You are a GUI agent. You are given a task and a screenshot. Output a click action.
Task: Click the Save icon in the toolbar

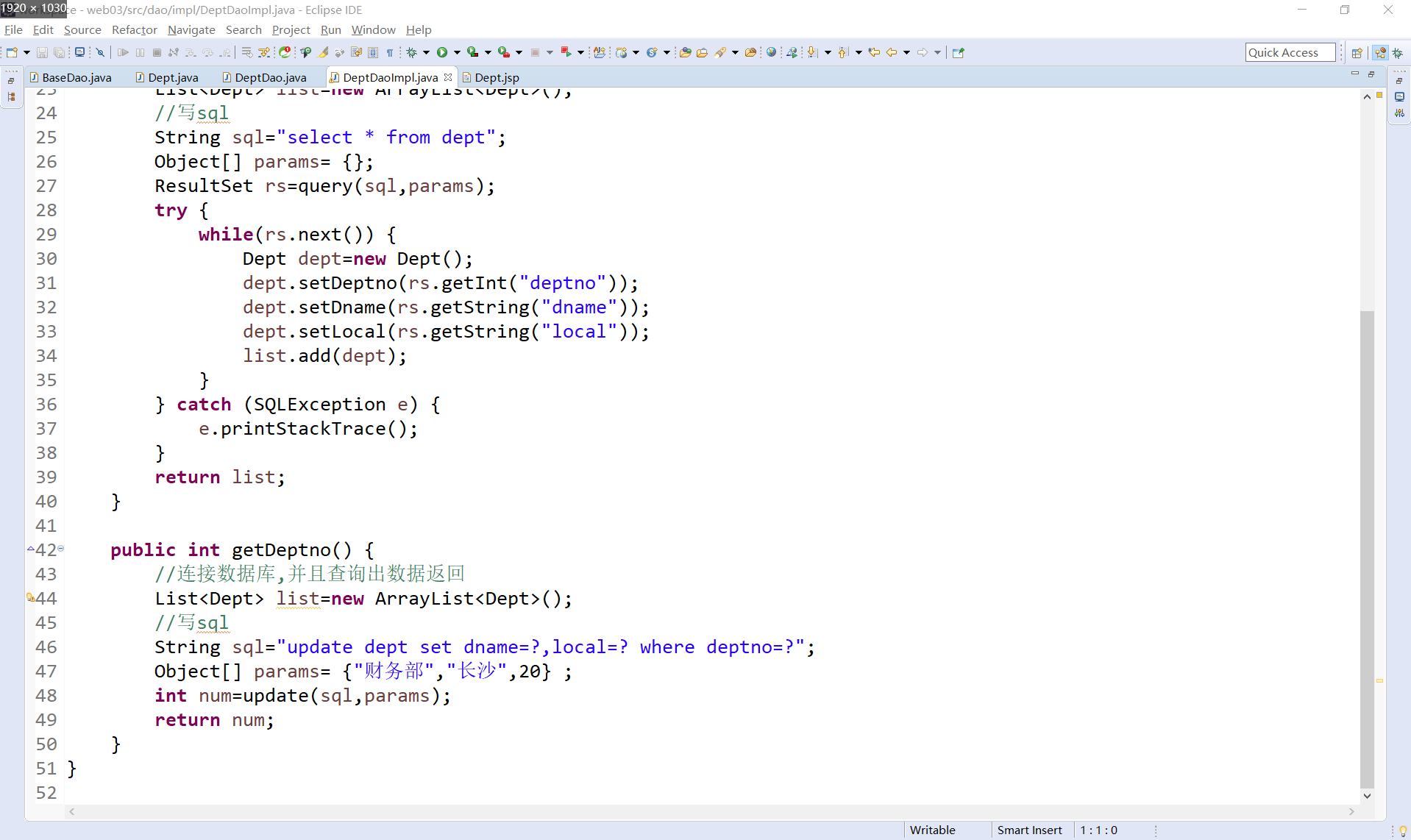(x=42, y=52)
